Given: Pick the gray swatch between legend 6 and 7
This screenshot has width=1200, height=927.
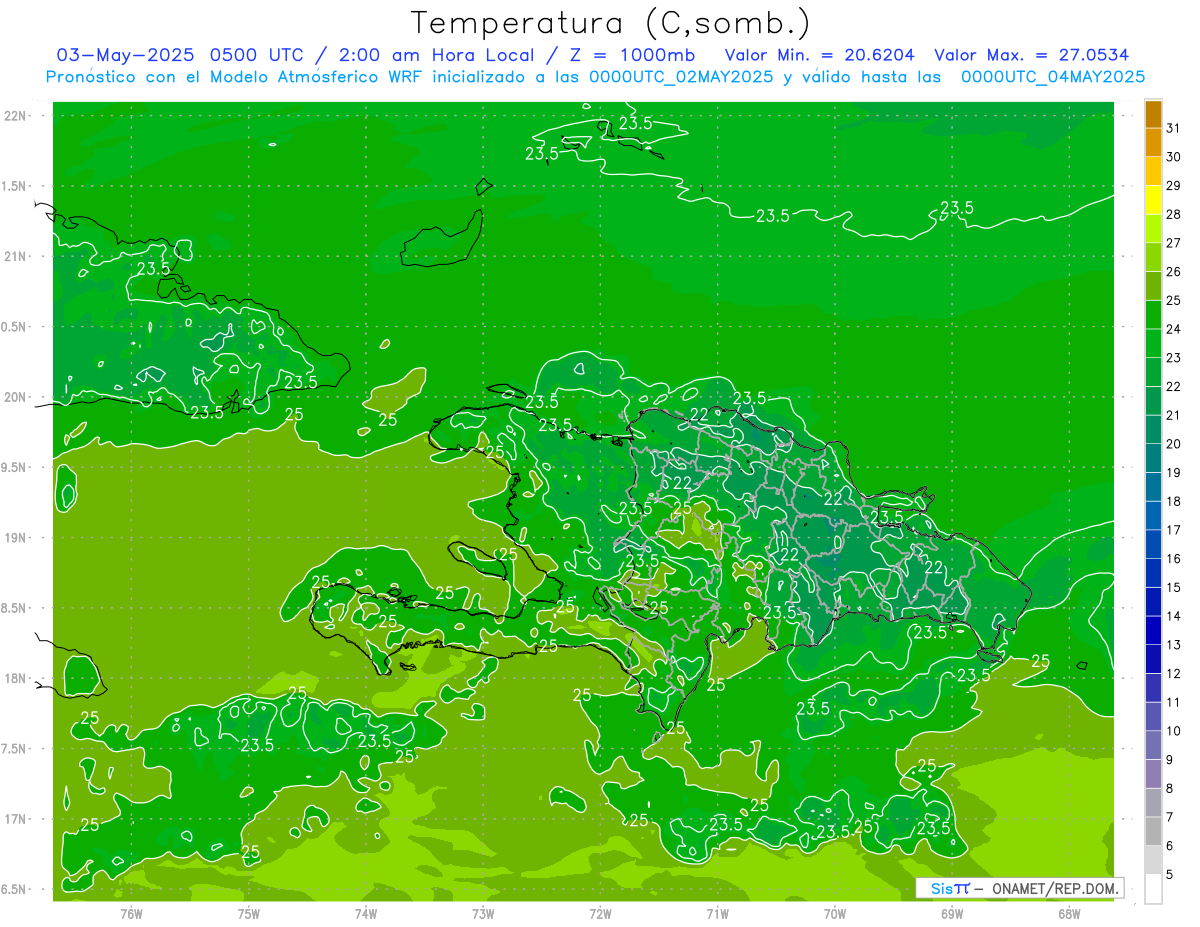Looking at the screenshot, I should tap(1153, 831).
